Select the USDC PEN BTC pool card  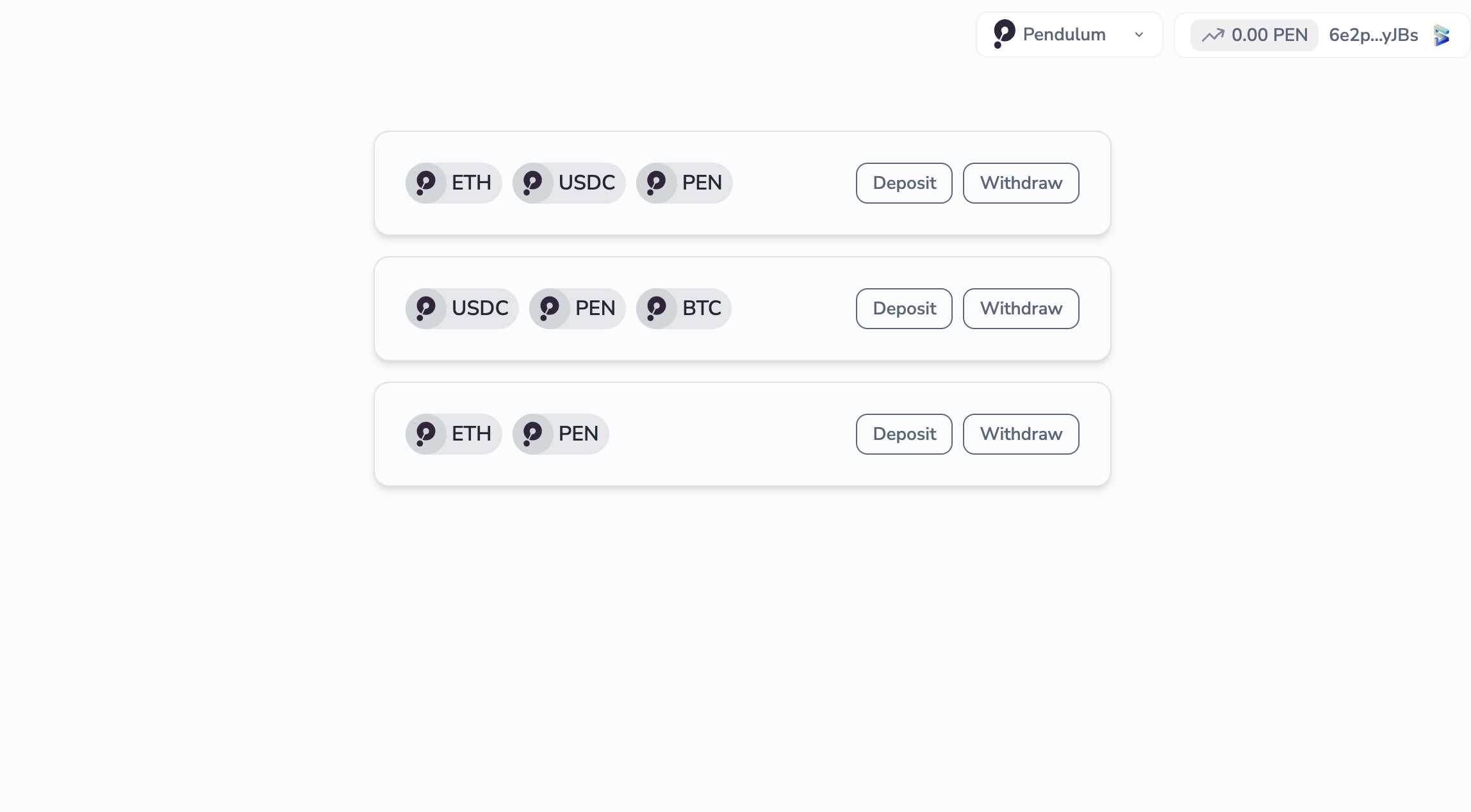pos(741,308)
